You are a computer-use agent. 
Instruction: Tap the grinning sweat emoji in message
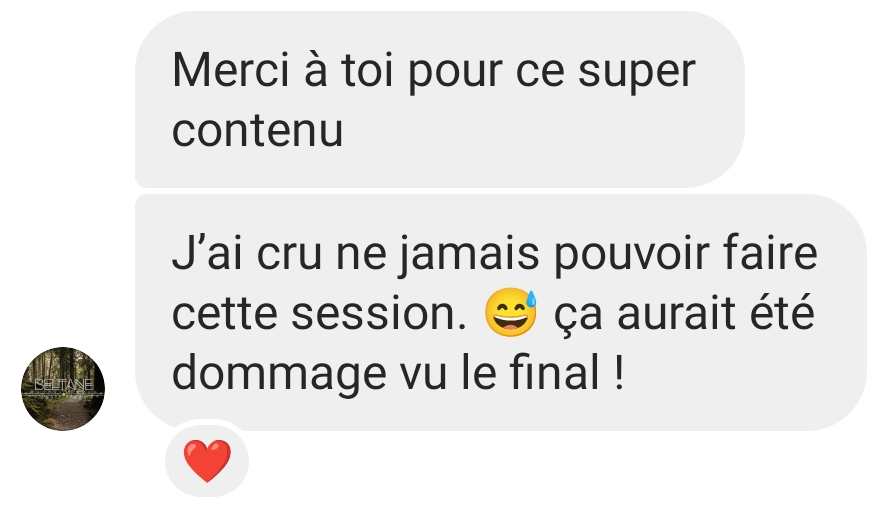click(x=511, y=313)
